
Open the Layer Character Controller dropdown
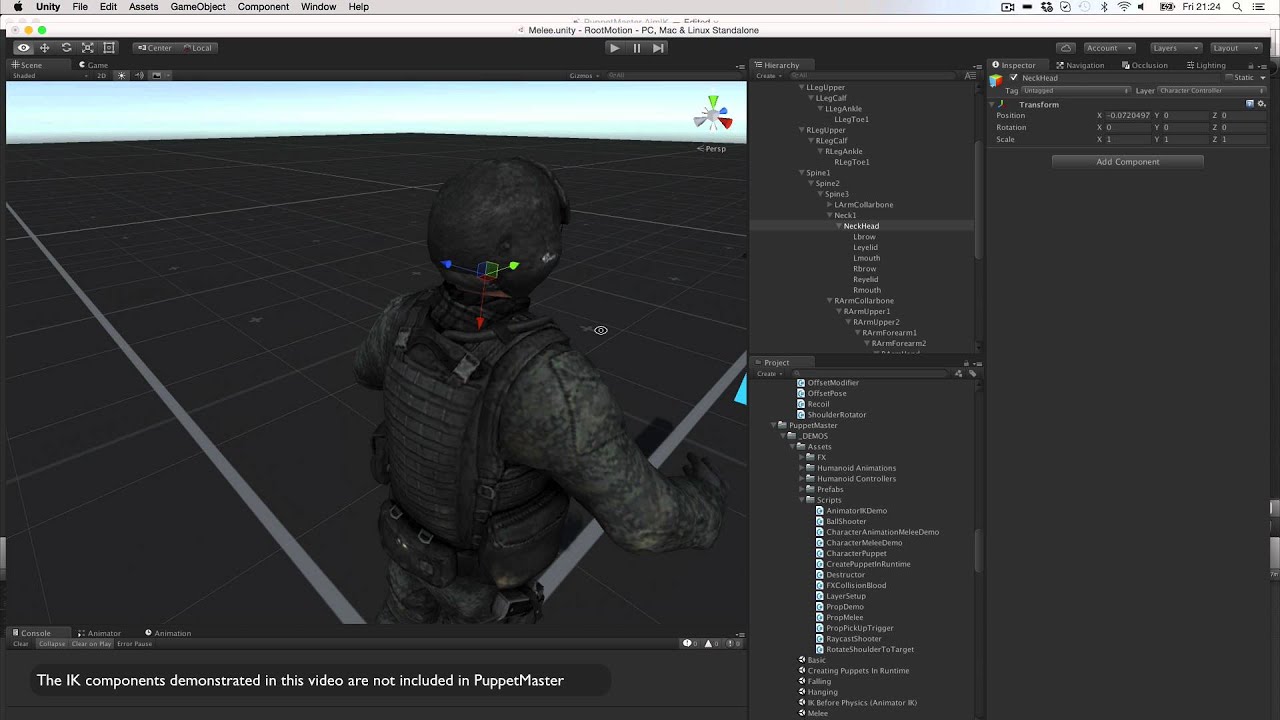click(x=1212, y=90)
